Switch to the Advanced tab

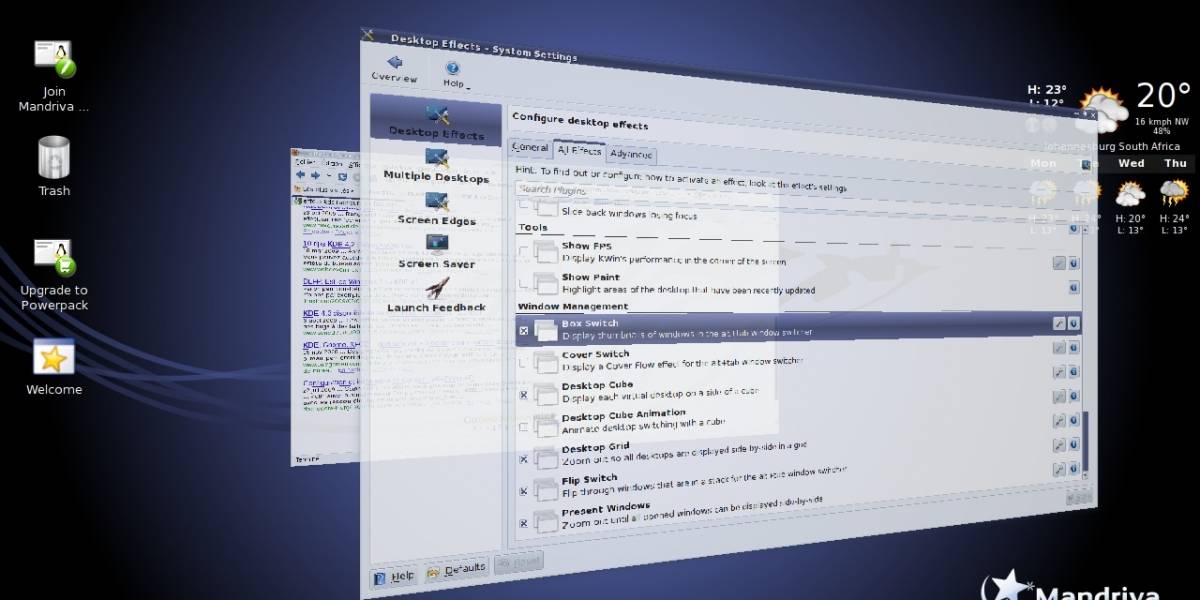(x=631, y=154)
